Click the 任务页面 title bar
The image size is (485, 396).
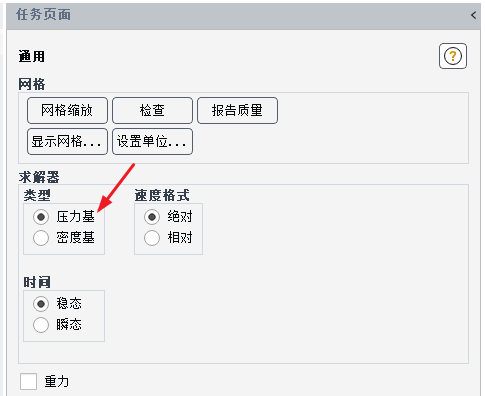point(243,15)
